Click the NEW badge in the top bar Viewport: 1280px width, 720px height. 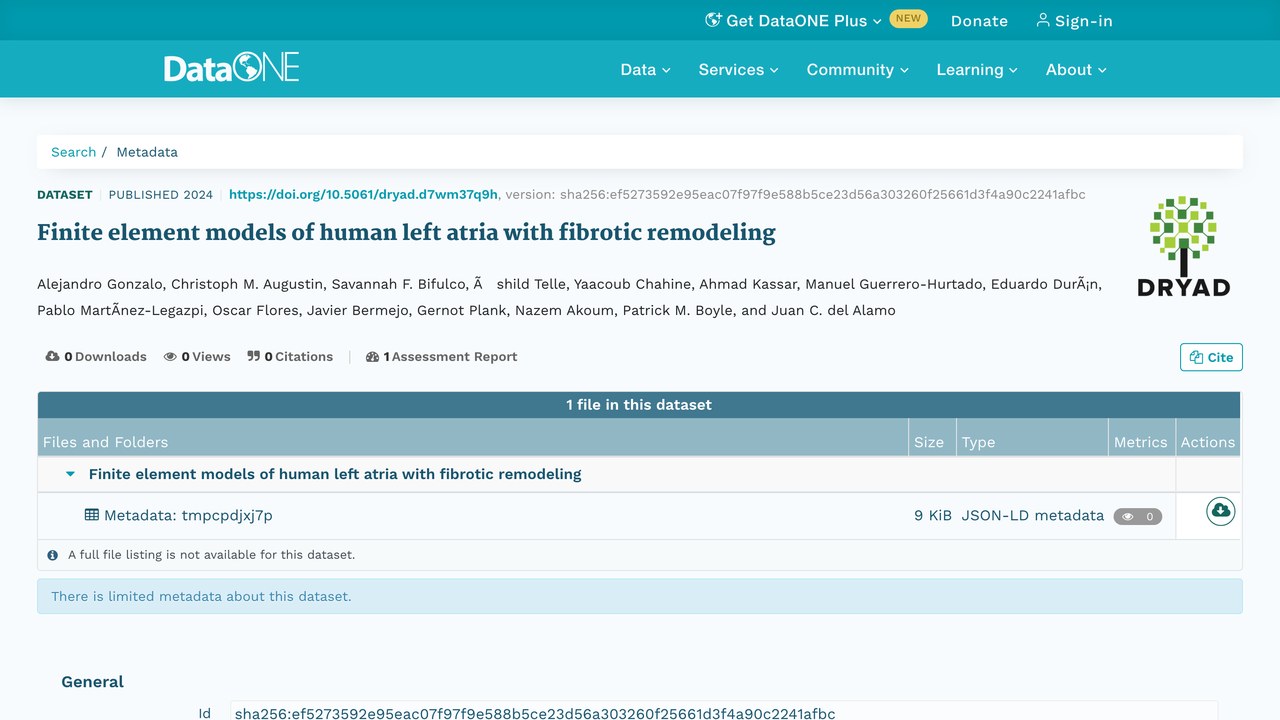point(908,18)
